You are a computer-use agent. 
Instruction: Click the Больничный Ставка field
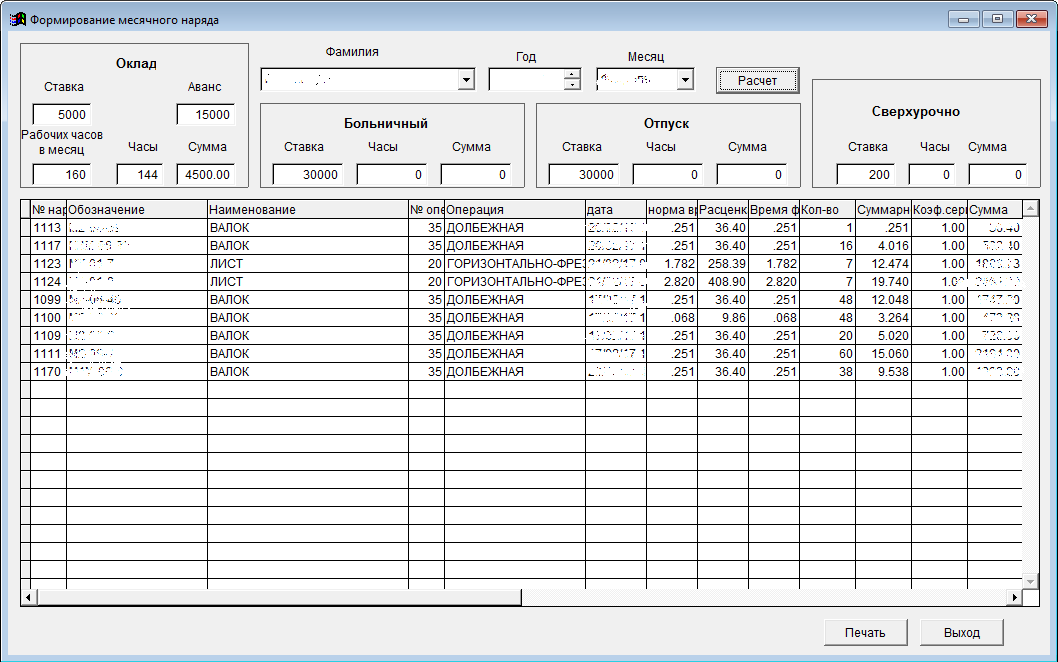[x=307, y=175]
